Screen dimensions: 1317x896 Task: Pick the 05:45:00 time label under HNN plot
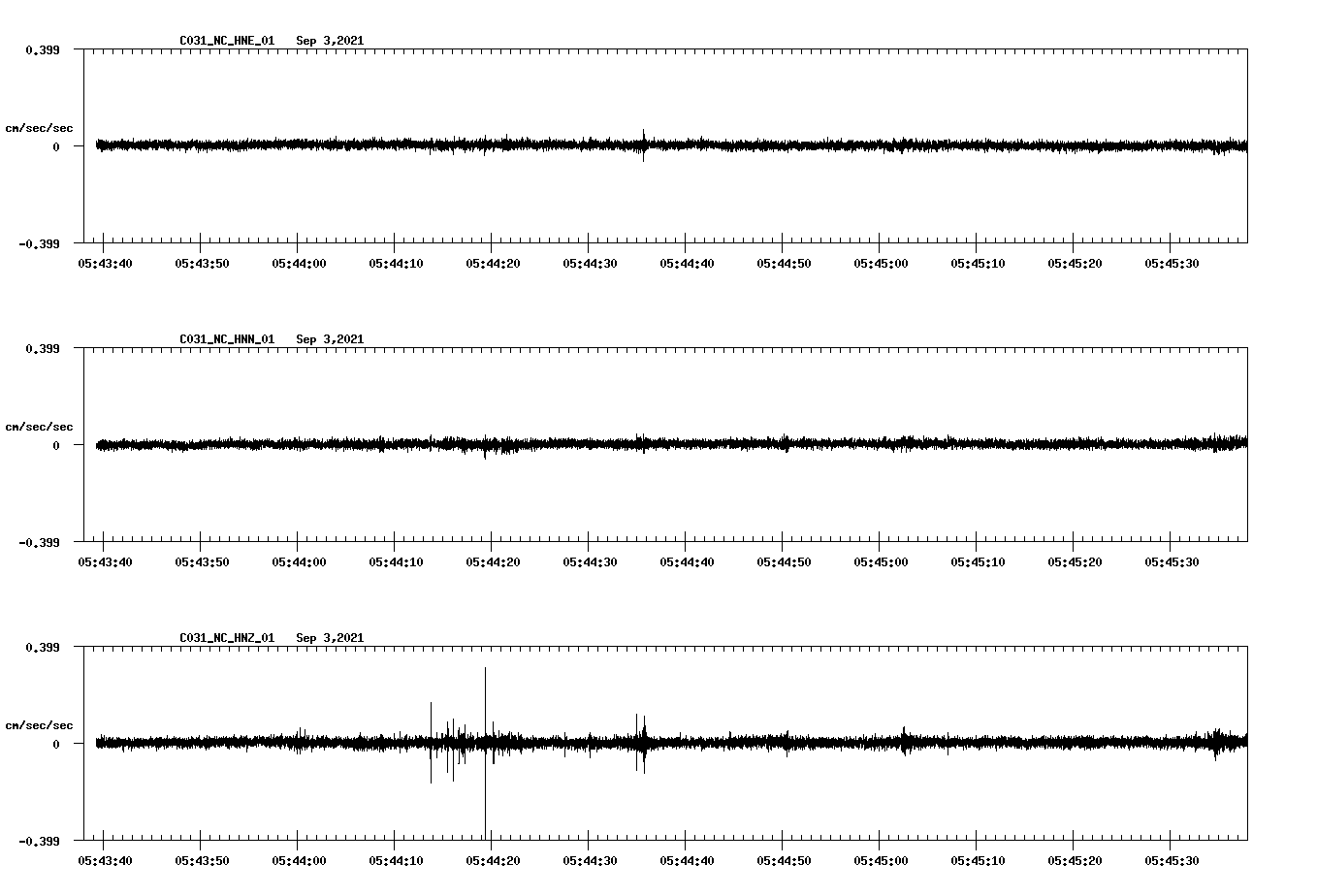point(881,562)
